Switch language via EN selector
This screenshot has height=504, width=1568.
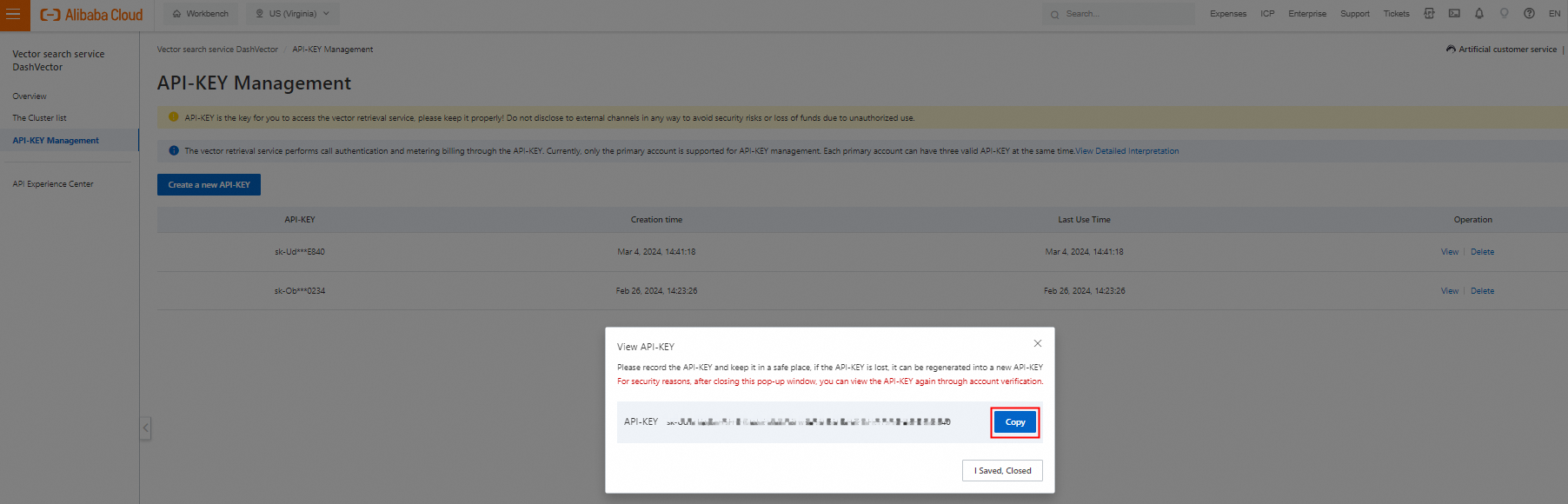1554,14
